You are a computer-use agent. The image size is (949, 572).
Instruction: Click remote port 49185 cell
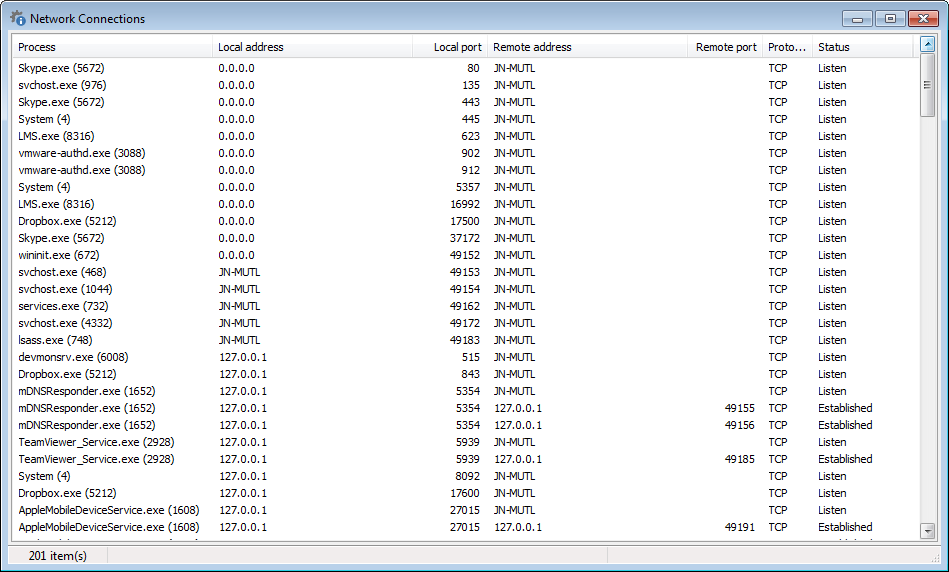[x=740, y=459]
